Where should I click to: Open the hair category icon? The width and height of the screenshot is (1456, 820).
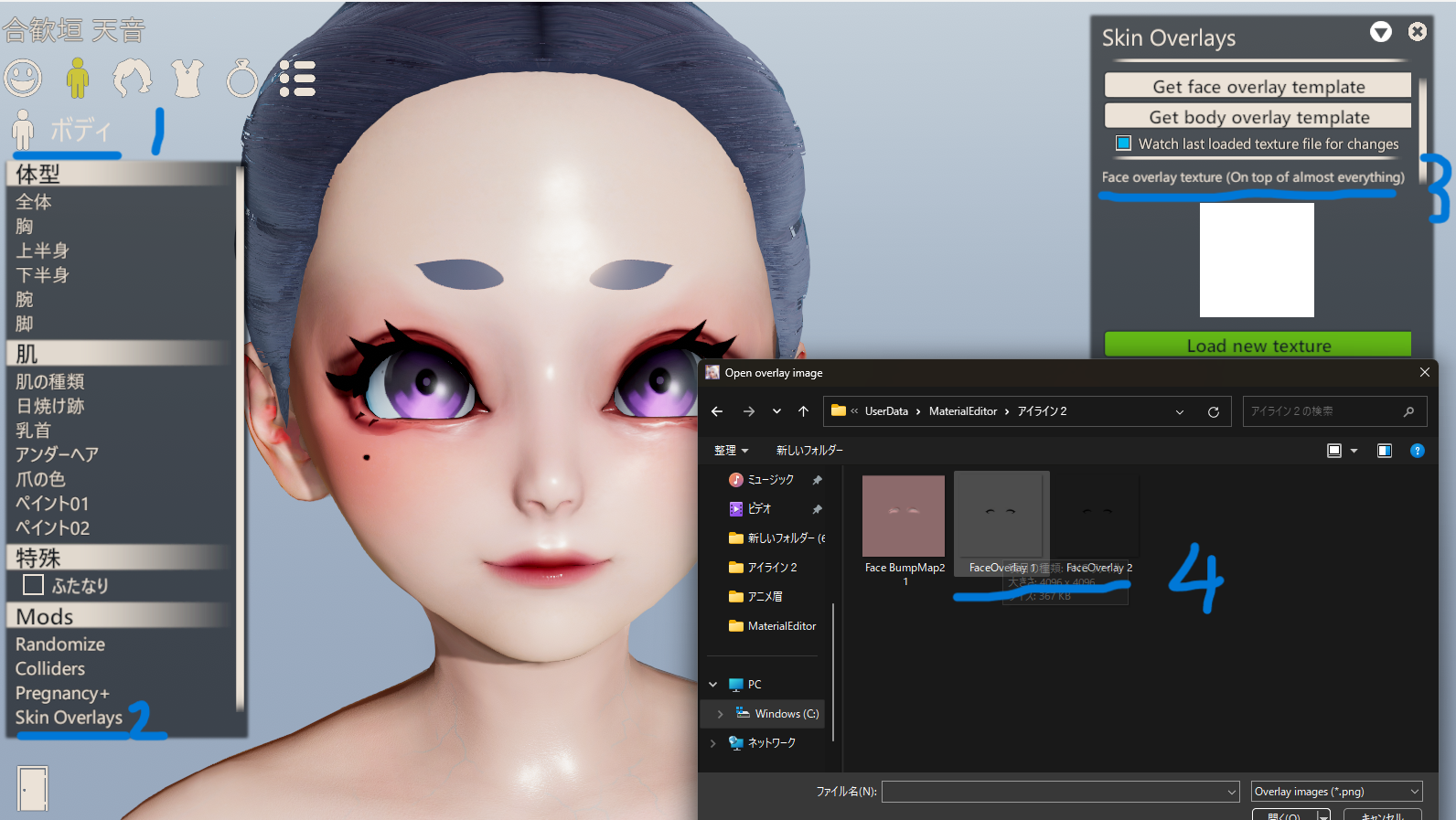tap(133, 78)
